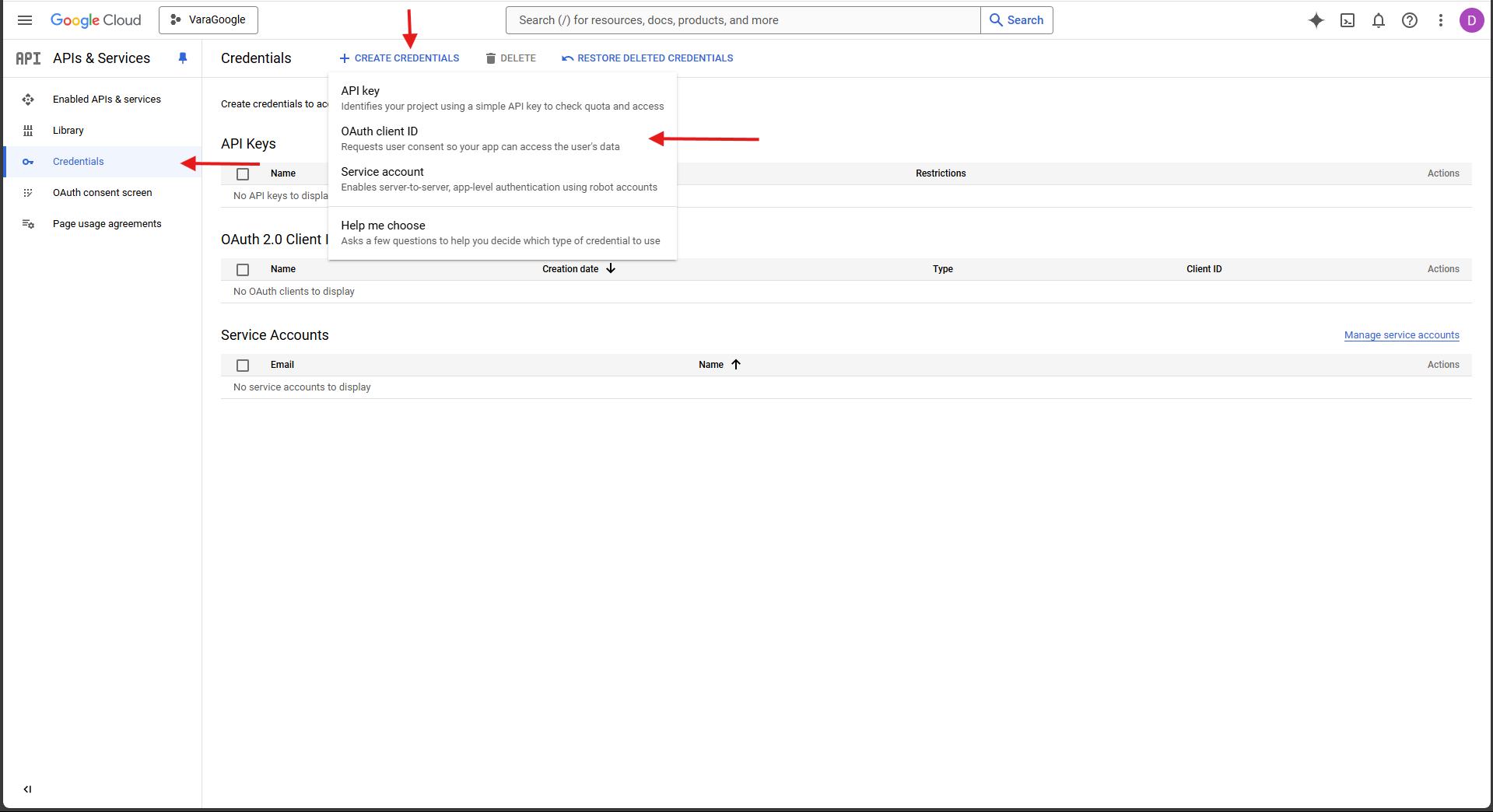Choose Service account option

[x=503, y=179]
